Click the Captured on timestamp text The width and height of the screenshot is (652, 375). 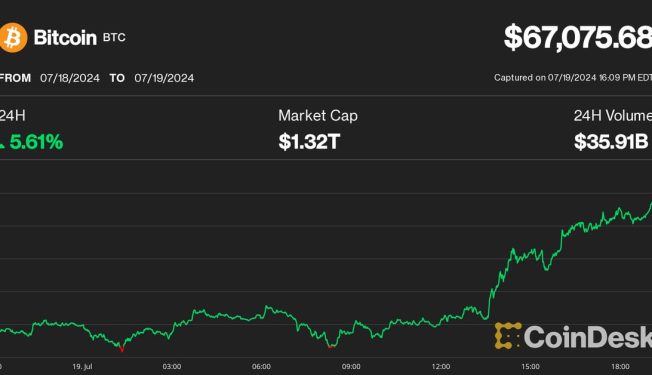click(573, 78)
